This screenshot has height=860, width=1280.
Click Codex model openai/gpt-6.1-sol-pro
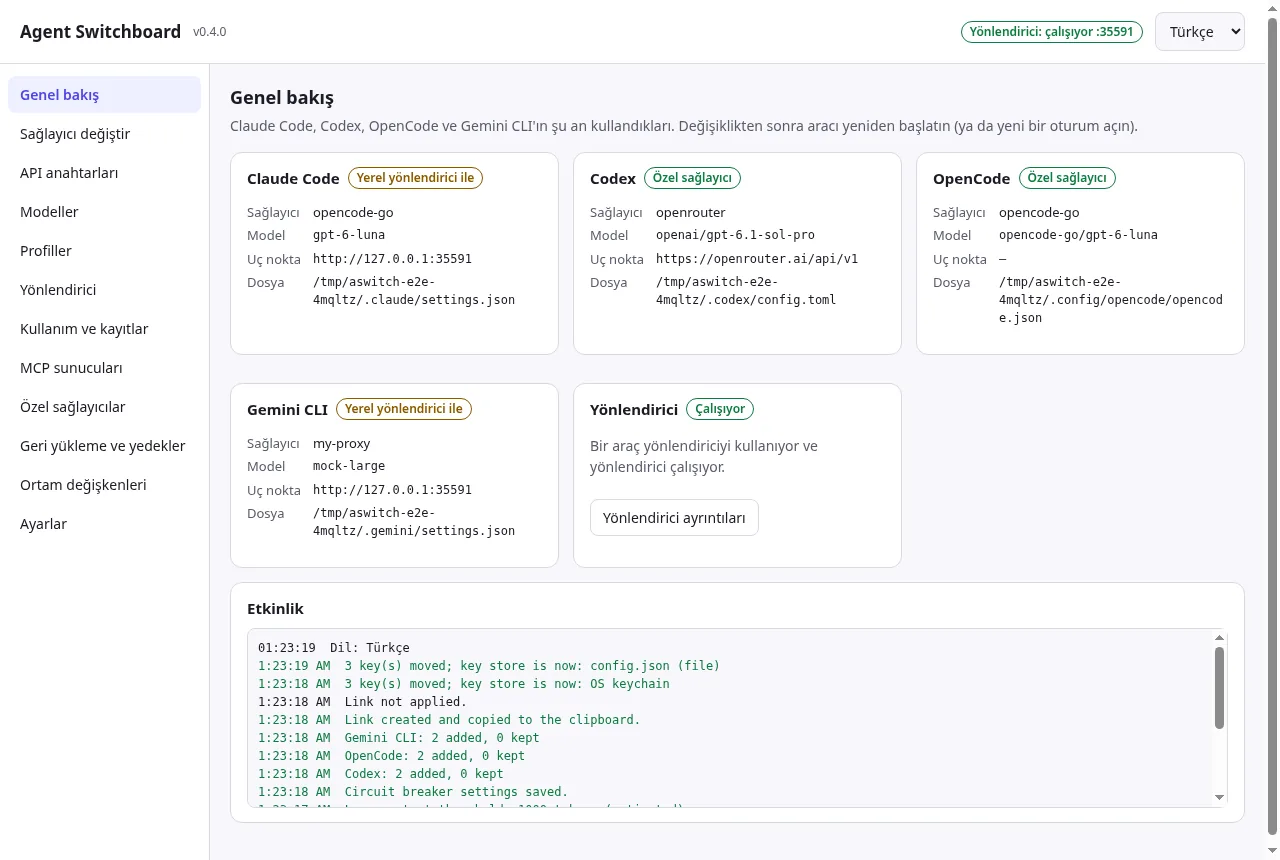735,236
